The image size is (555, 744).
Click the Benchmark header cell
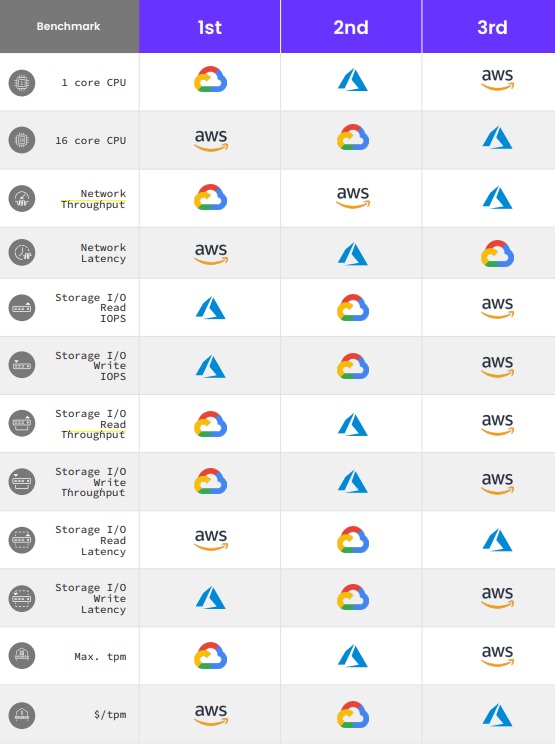[69, 27]
